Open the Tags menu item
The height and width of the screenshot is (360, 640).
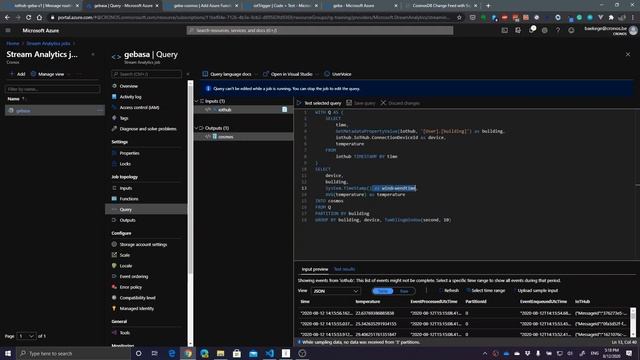tap(124, 118)
